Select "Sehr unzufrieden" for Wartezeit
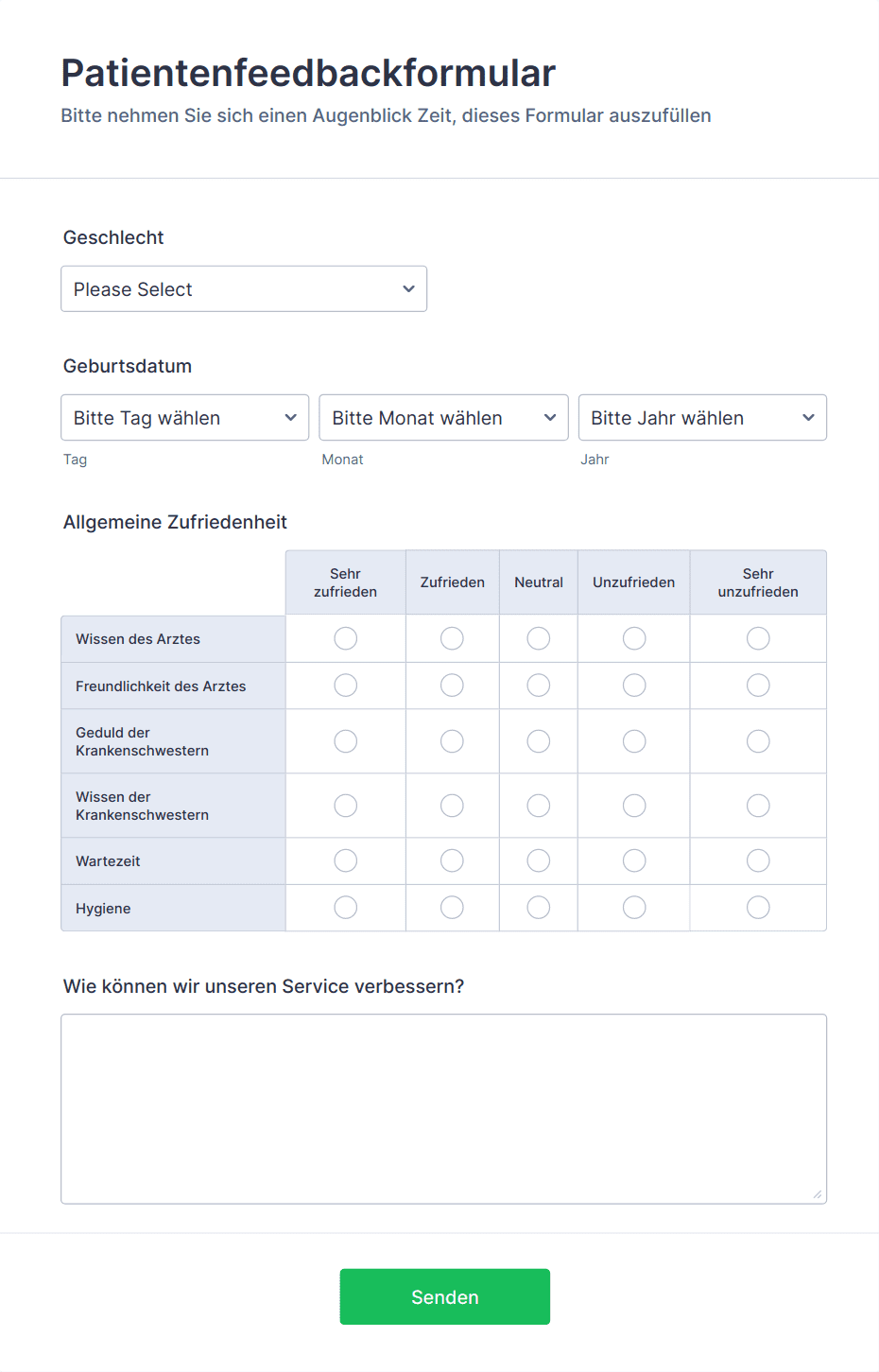 click(x=758, y=860)
